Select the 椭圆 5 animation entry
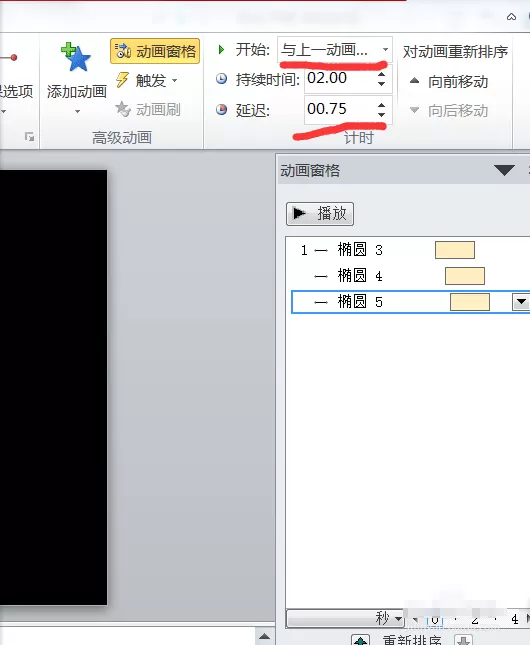 (x=411, y=302)
